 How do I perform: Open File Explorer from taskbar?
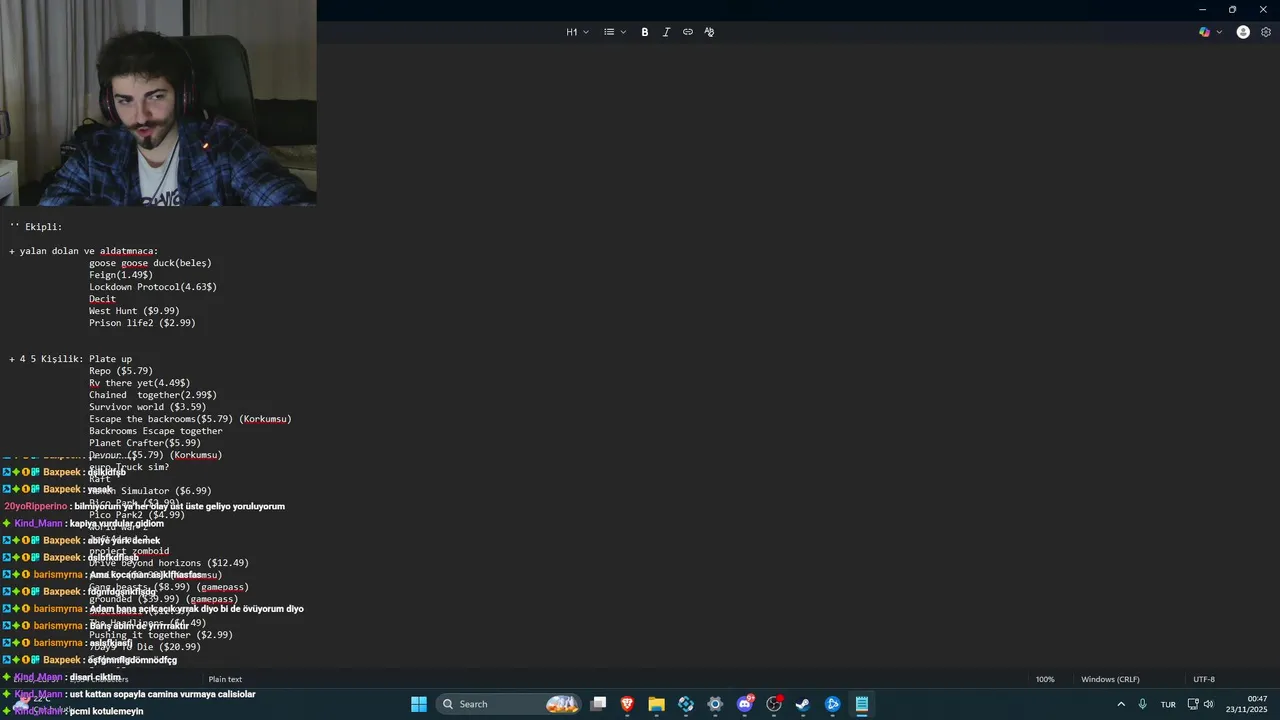click(656, 704)
